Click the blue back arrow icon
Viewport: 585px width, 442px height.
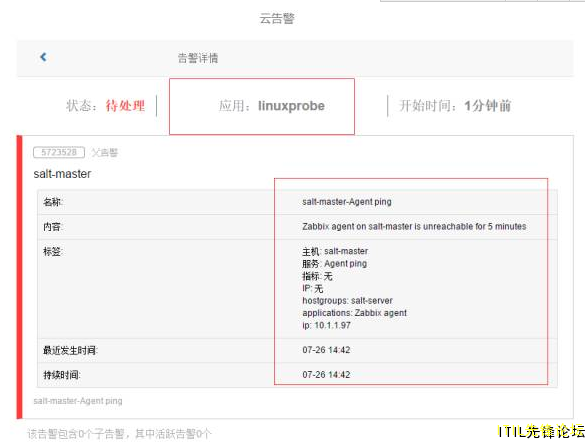pos(43,57)
